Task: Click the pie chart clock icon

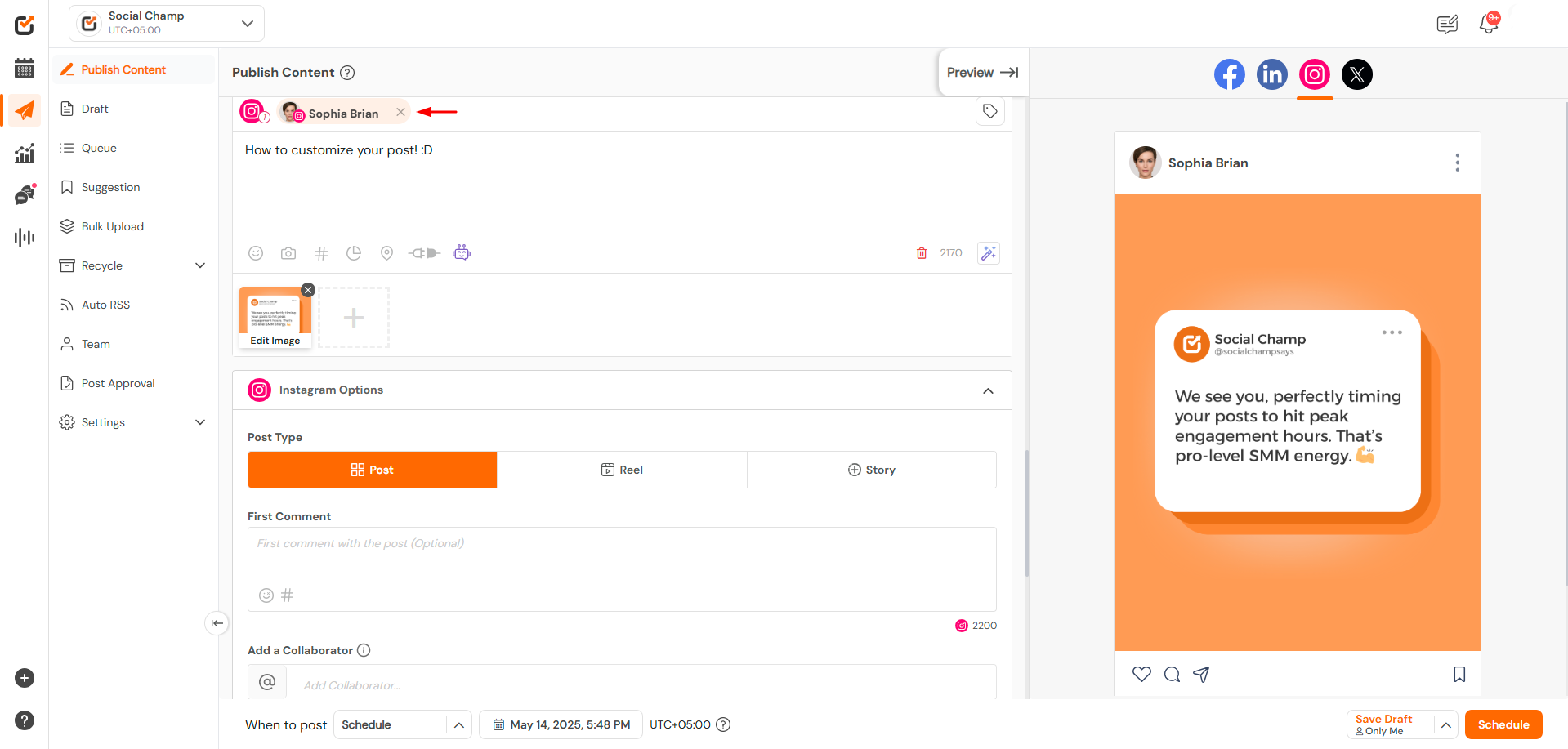Action: pyautogui.click(x=354, y=253)
